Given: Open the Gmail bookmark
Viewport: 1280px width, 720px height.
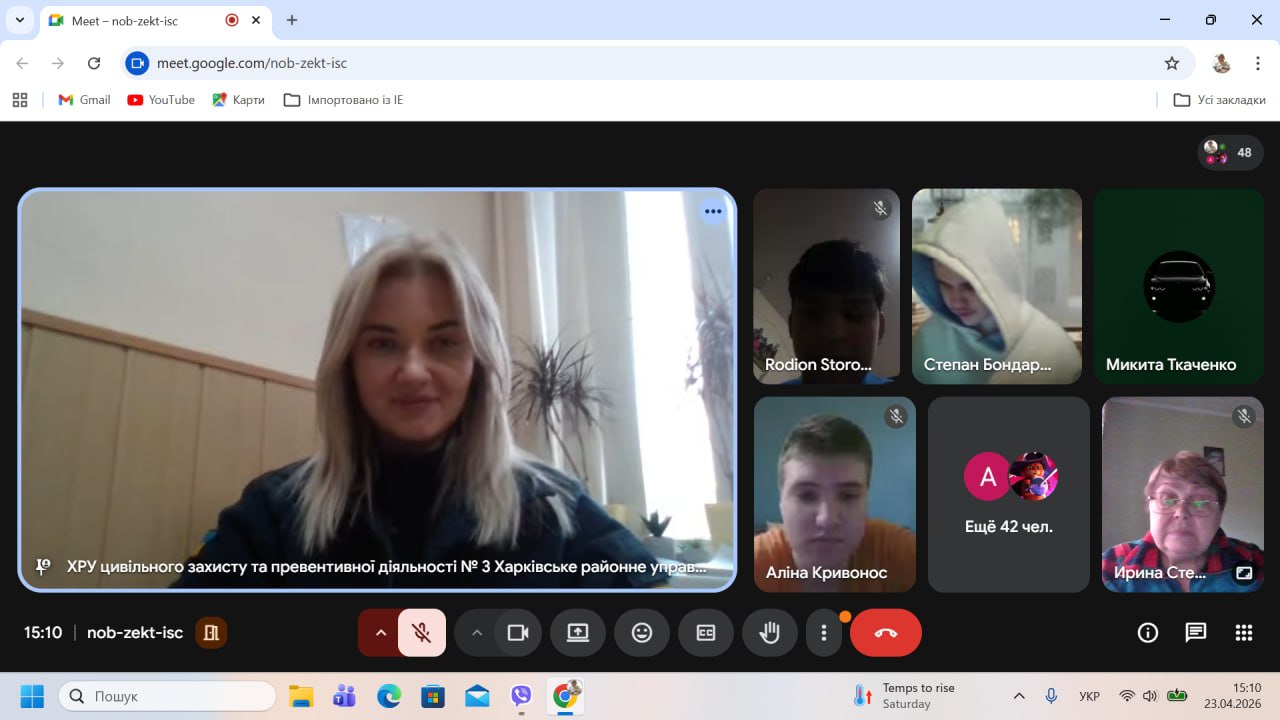Looking at the screenshot, I should point(84,100).
